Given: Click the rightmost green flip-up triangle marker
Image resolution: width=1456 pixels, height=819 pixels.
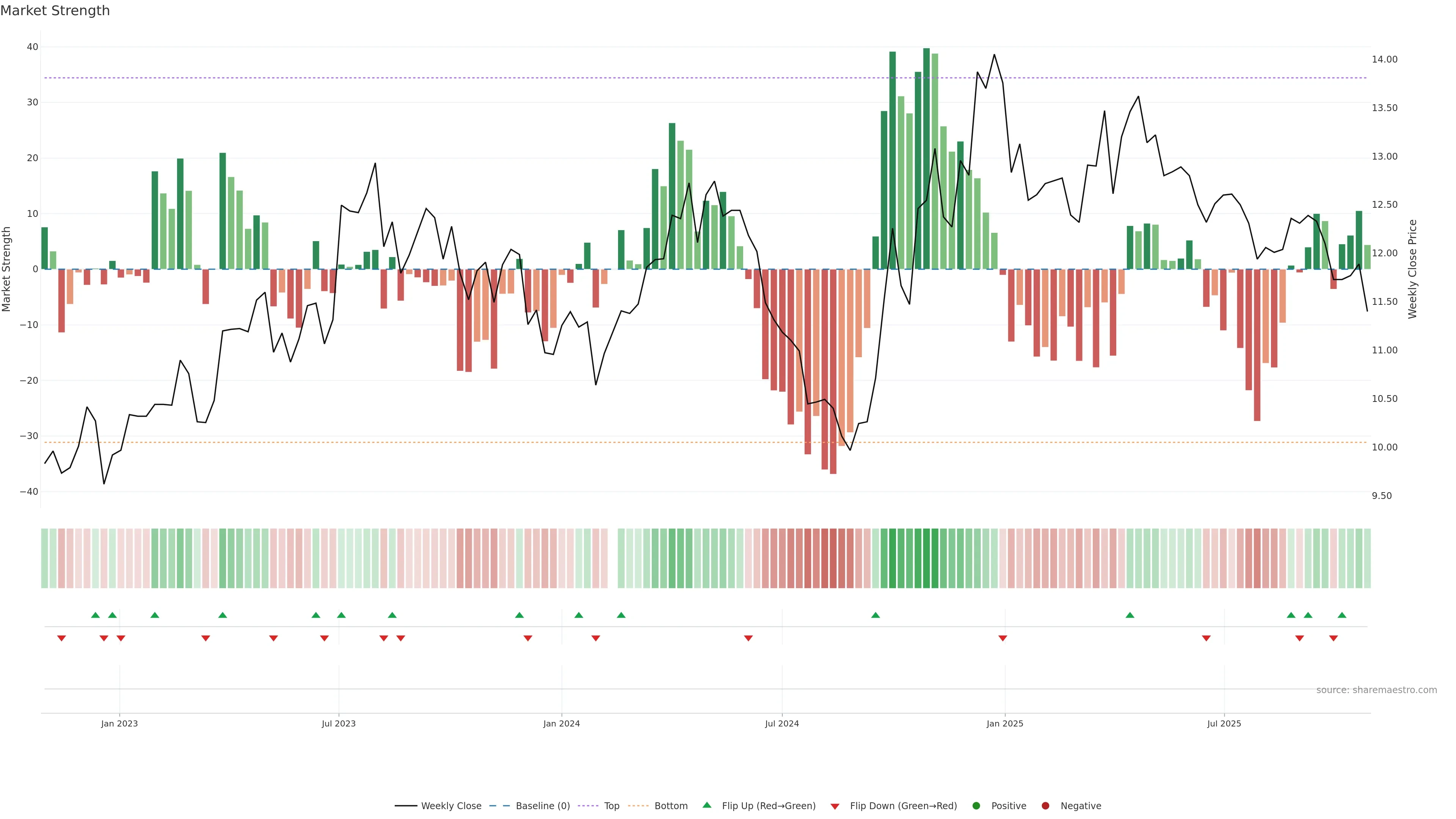Looking at the screenshot, I should tap(1342, 615).
